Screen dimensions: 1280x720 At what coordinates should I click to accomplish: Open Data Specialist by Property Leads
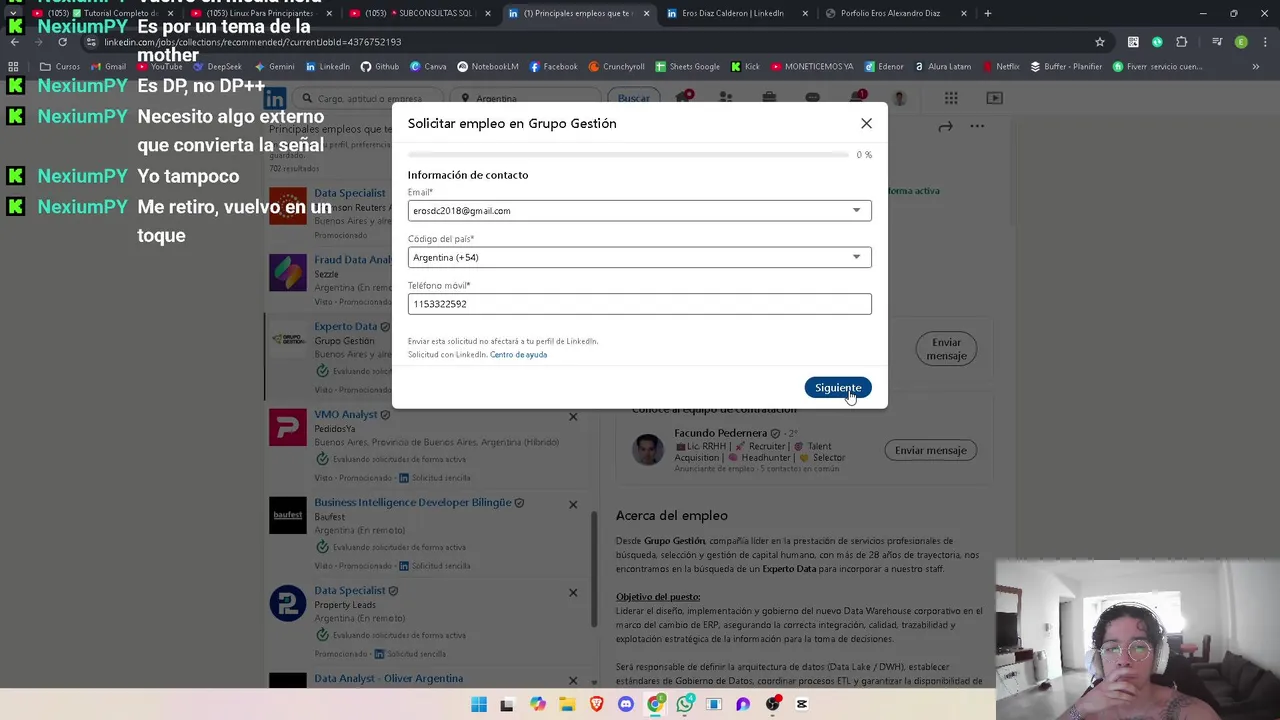(x=349, y=590)
